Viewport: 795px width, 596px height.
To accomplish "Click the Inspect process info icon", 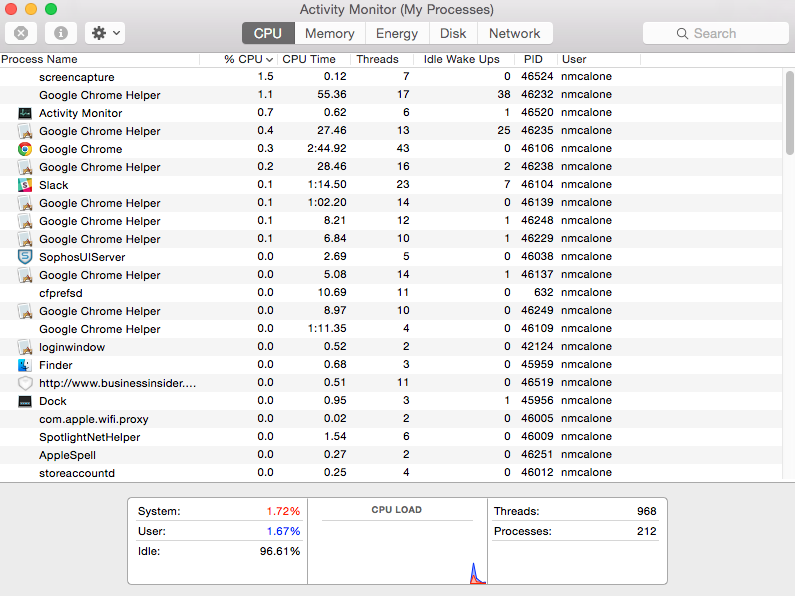I will coord(60,33).
